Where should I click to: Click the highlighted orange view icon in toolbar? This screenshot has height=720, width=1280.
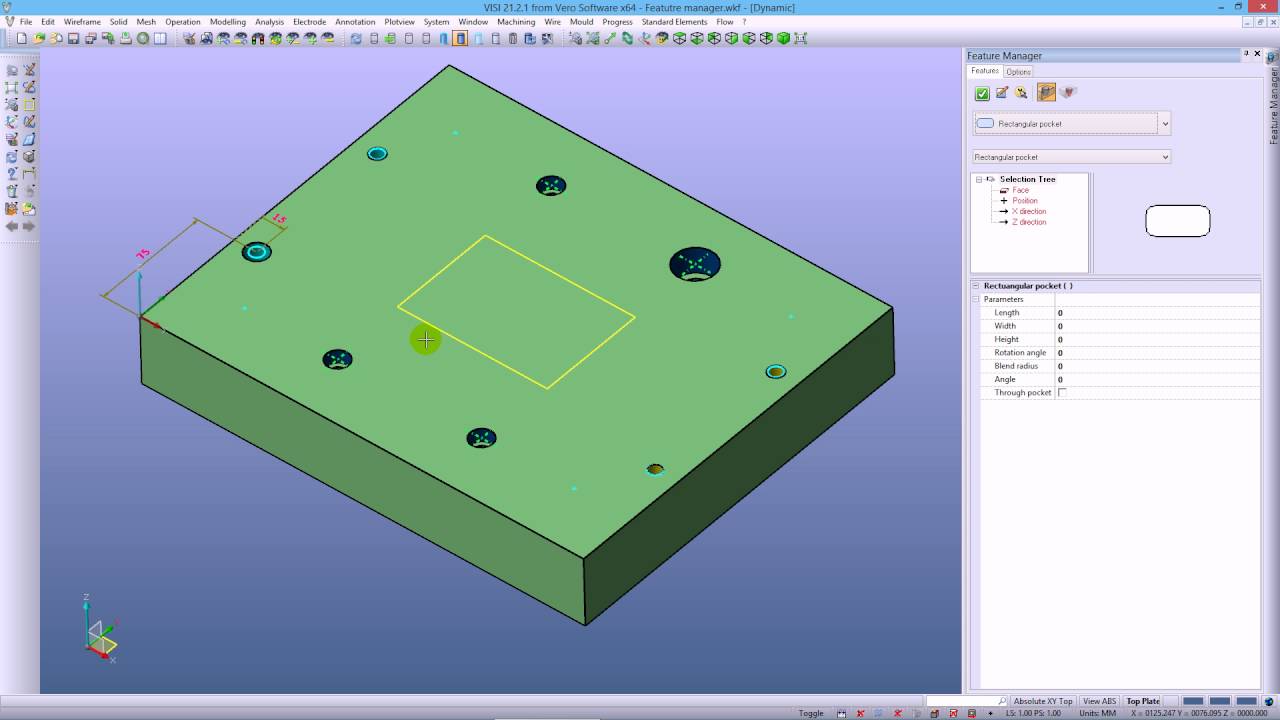coord(460,38)
